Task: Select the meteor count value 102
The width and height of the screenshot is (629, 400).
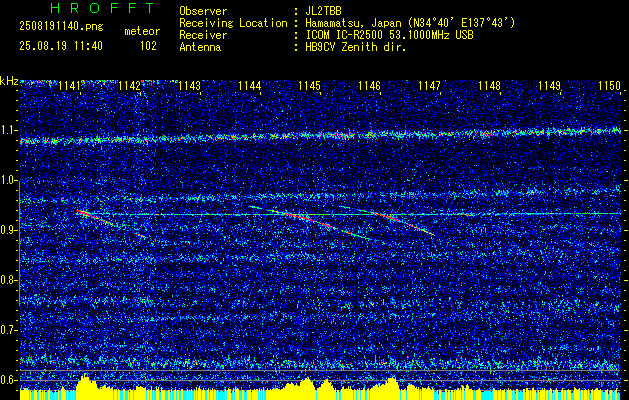Action: tap(148, 46)
